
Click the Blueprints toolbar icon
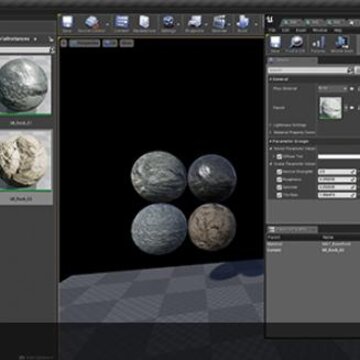click(x=194, y=22)
